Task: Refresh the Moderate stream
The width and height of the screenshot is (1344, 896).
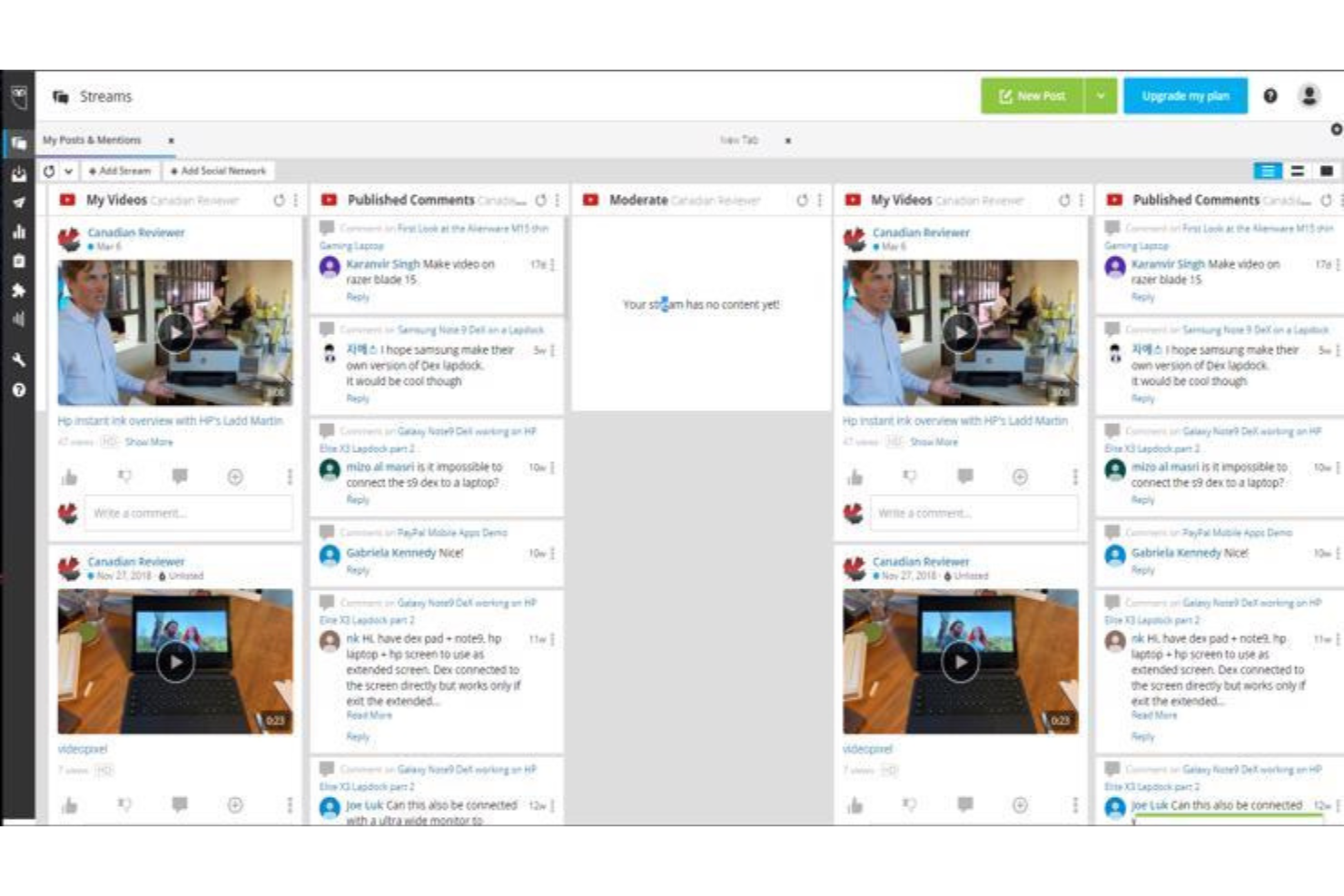Action: click(802, 200)
